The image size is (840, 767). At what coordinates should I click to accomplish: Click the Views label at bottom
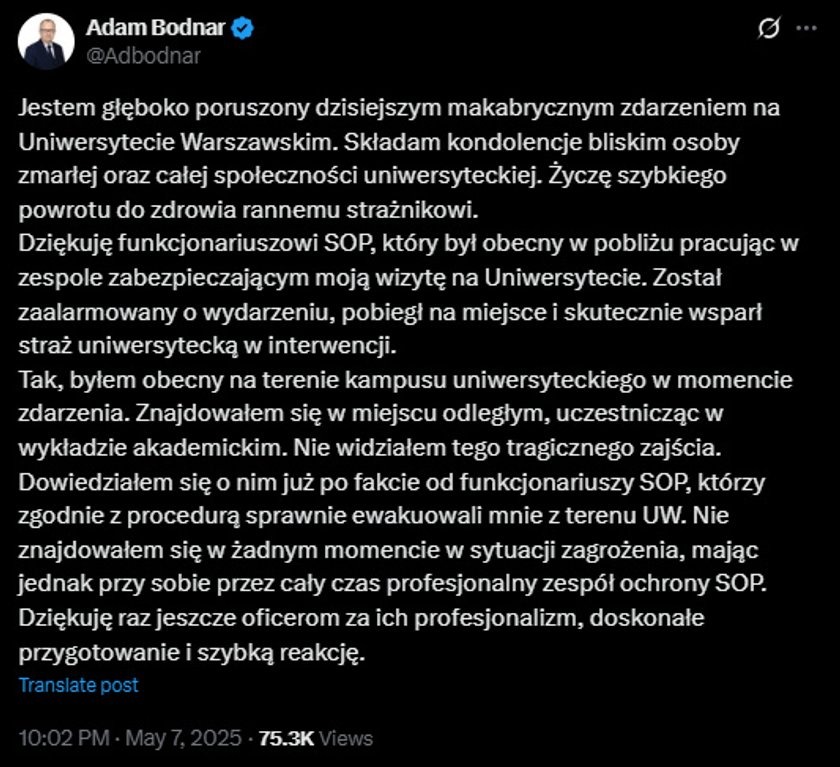[x=346, y=738]
